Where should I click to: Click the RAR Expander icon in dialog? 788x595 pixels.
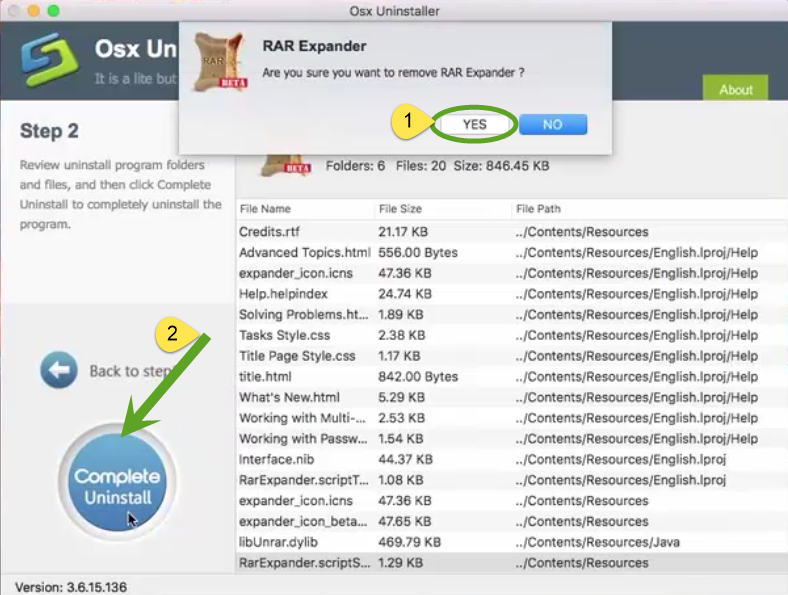221,61
